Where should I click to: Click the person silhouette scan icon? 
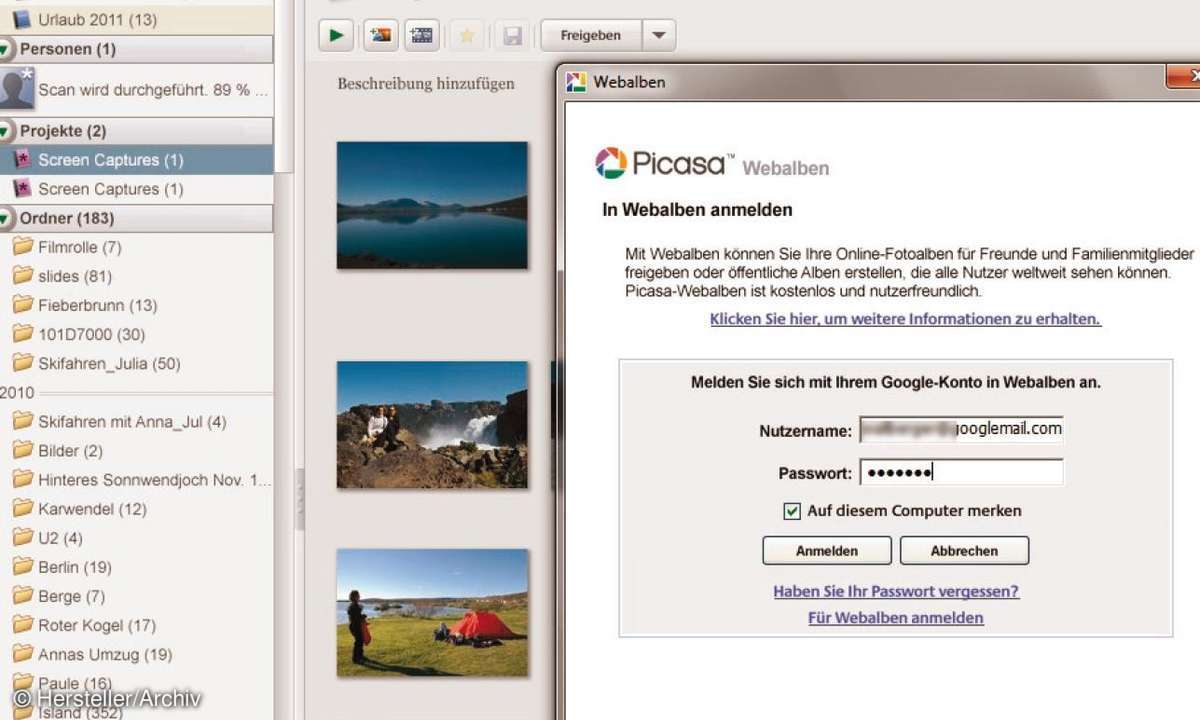coord(17,89)
